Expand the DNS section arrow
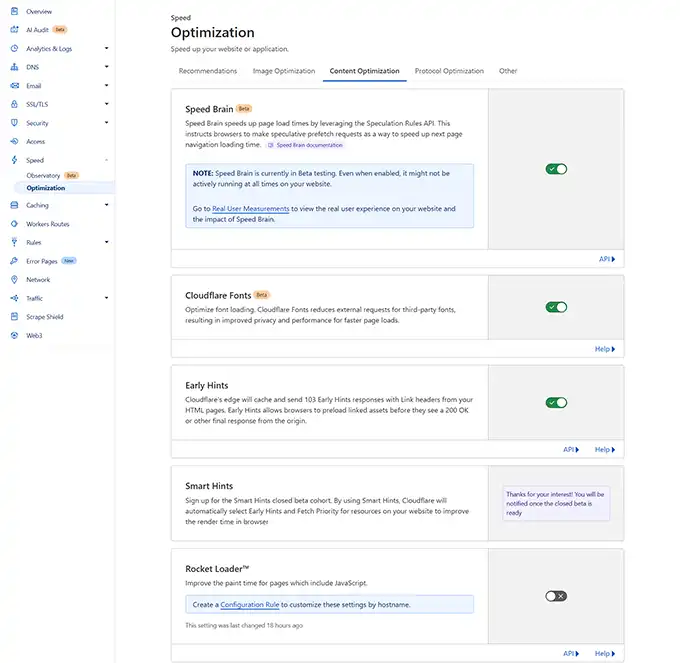This screenshot has width=680, height=663. coord(106,67)
